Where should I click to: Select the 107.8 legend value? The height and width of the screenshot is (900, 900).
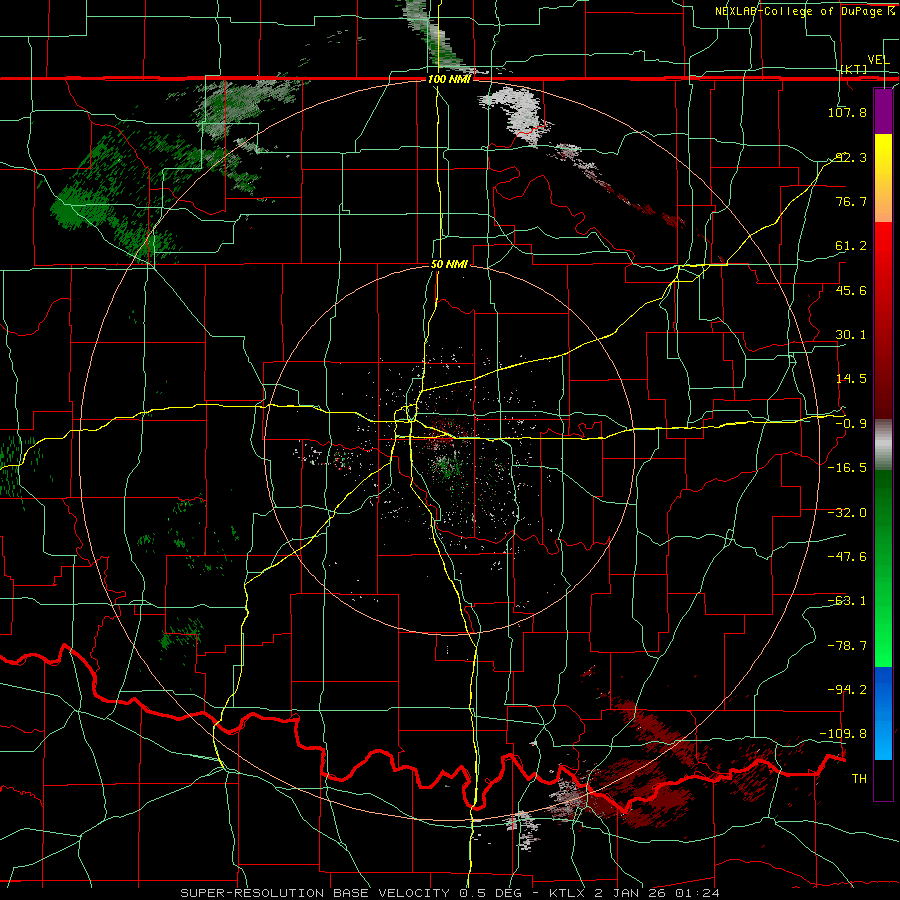(847, 112)
